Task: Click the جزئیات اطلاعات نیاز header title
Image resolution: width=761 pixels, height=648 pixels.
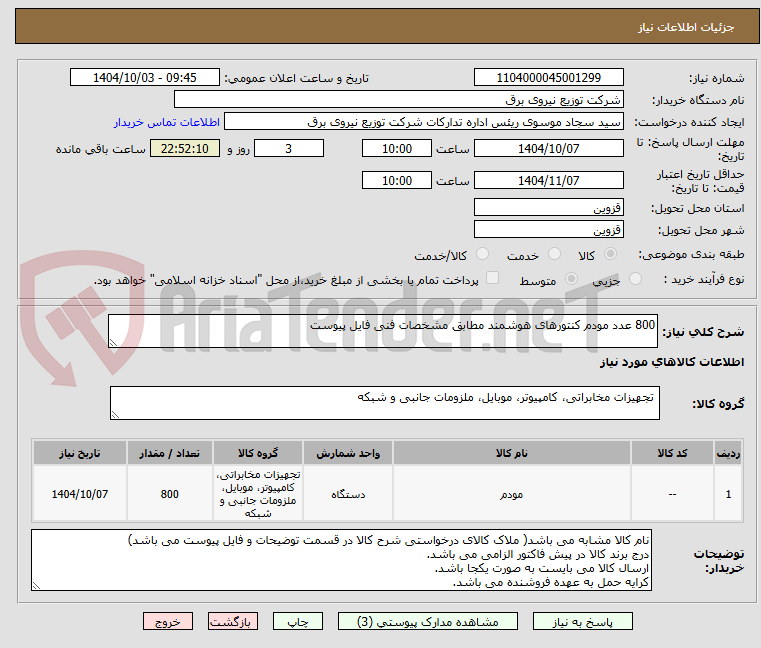Action: pos(686,27)
